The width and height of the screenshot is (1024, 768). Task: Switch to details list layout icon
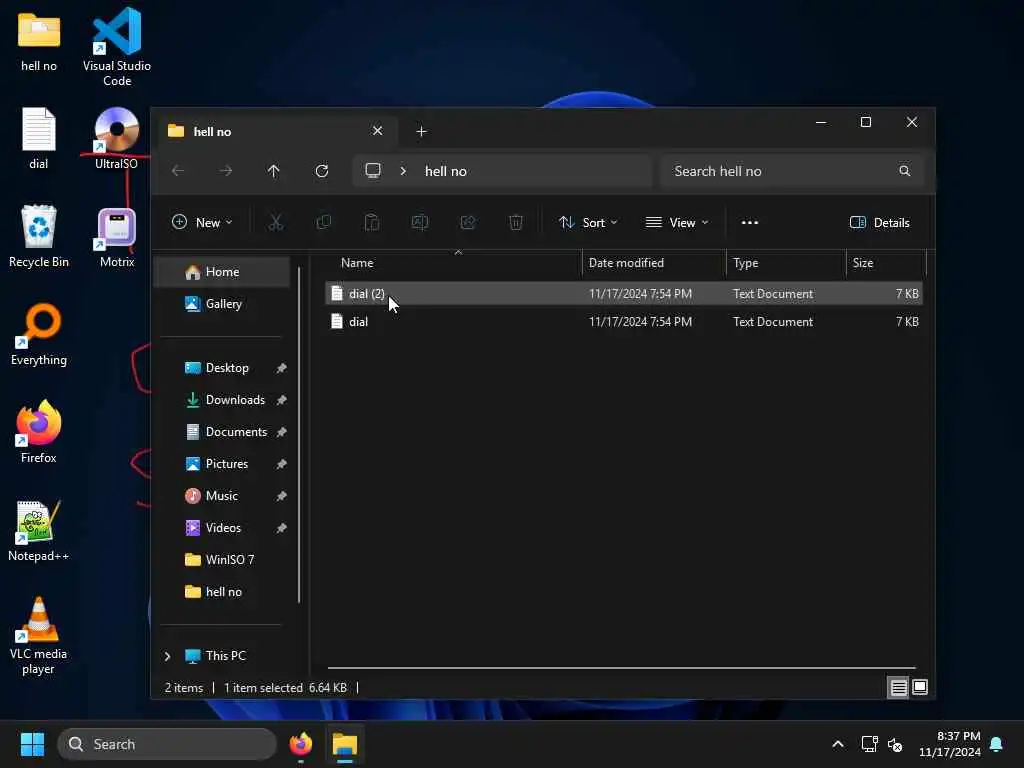pyautogui.click(x=899, y=688)
